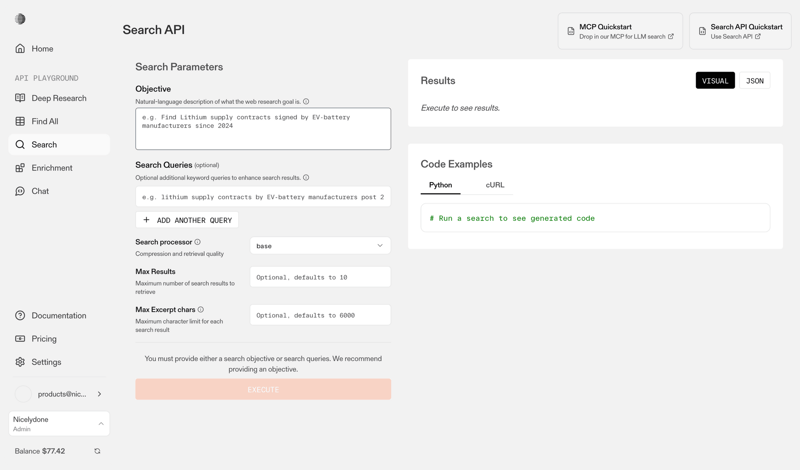Go to Enrichment page
The width and height of the screenshot is (800, 470).
pyautogui.click(x=59, y=167)
